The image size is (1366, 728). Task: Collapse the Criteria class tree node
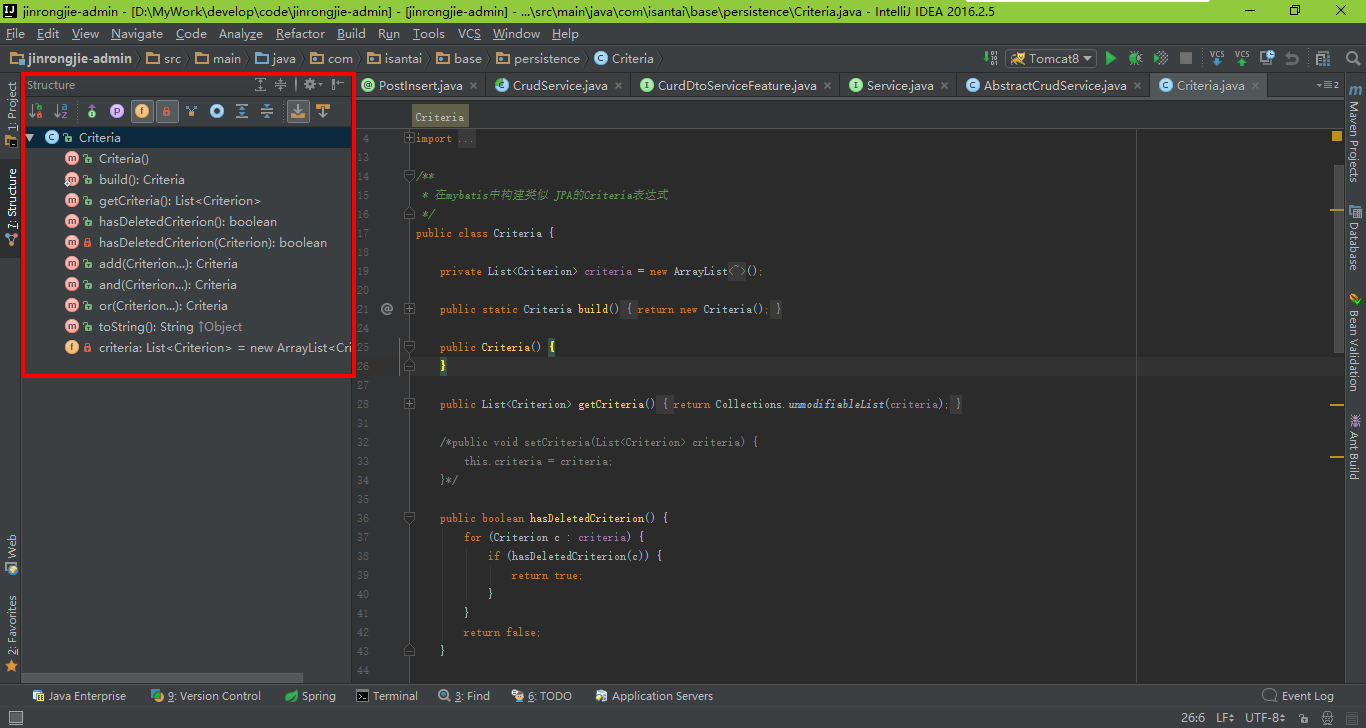[x=30, y=138]
